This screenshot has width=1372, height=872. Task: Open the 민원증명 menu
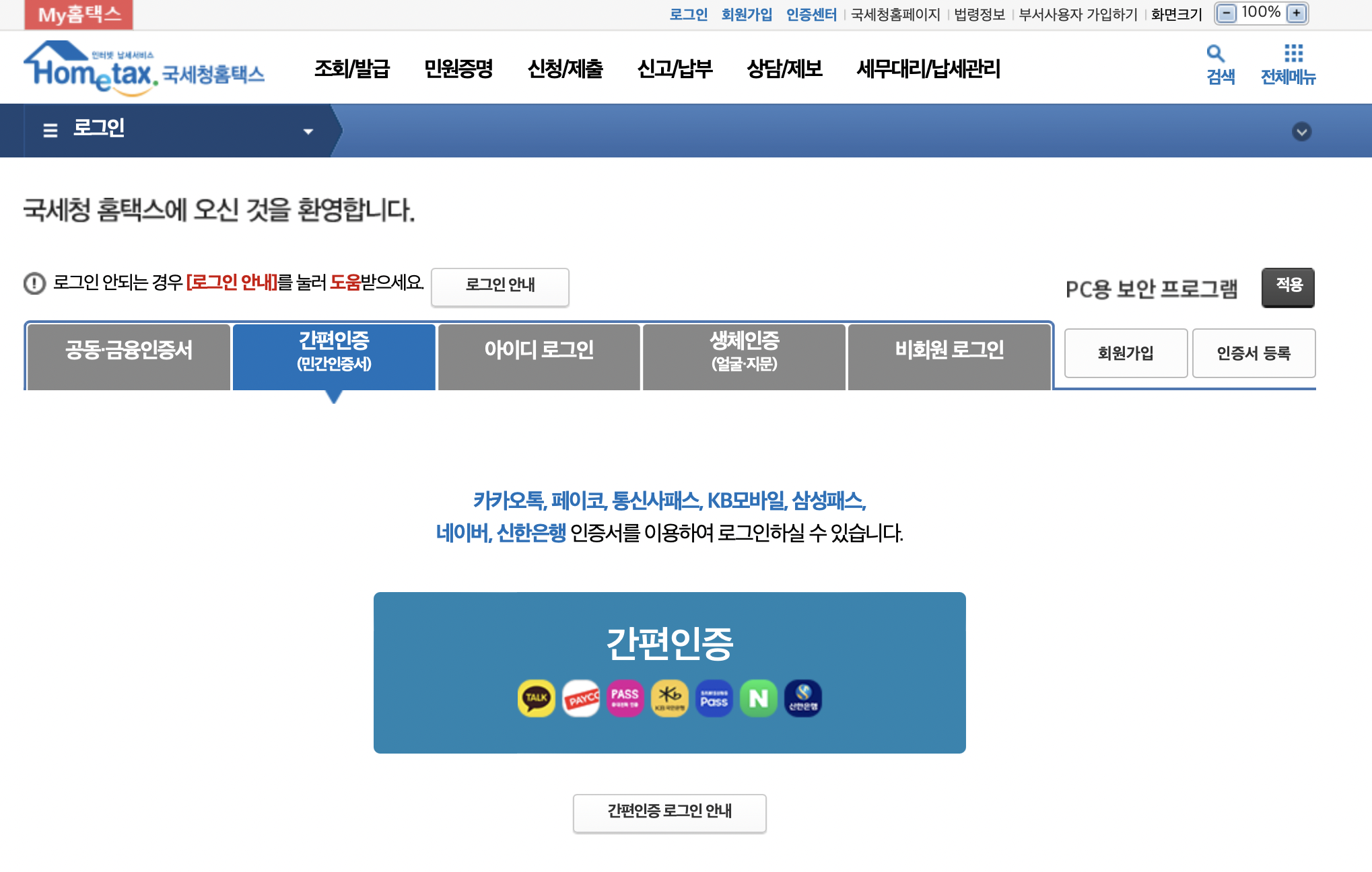[458, 69]
